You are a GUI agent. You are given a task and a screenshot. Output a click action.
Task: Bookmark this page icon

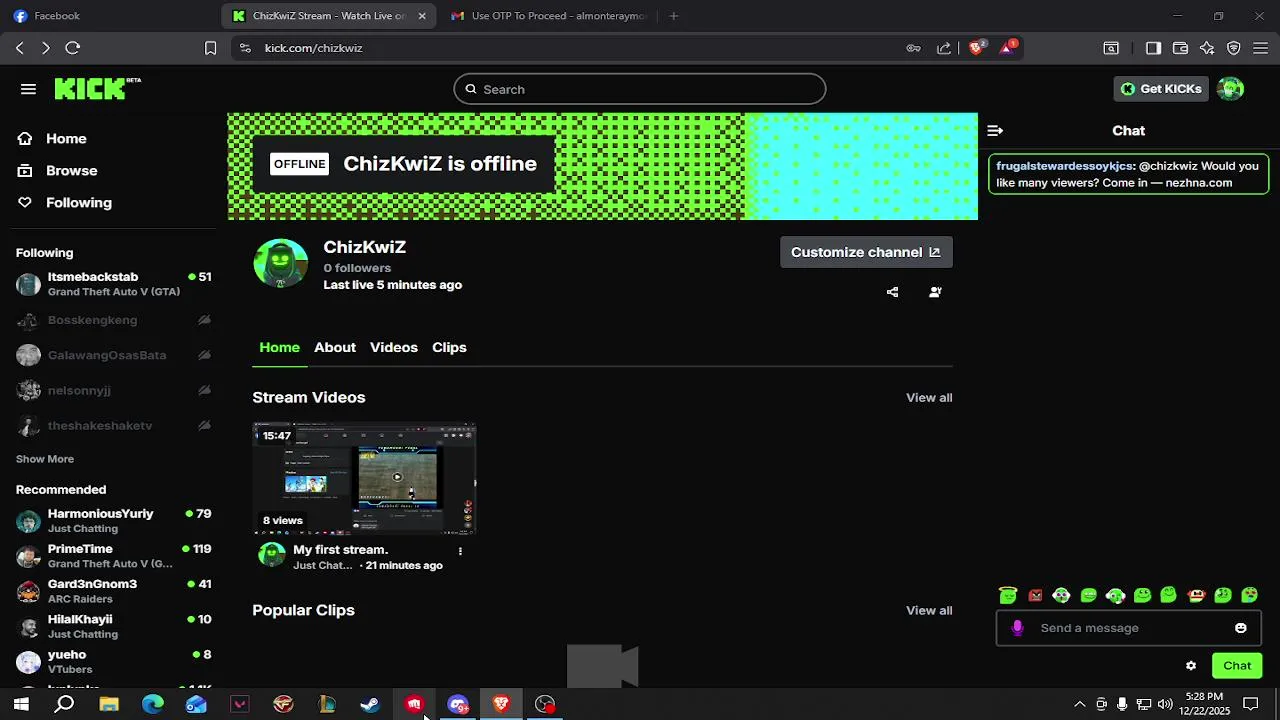[210, 48]
